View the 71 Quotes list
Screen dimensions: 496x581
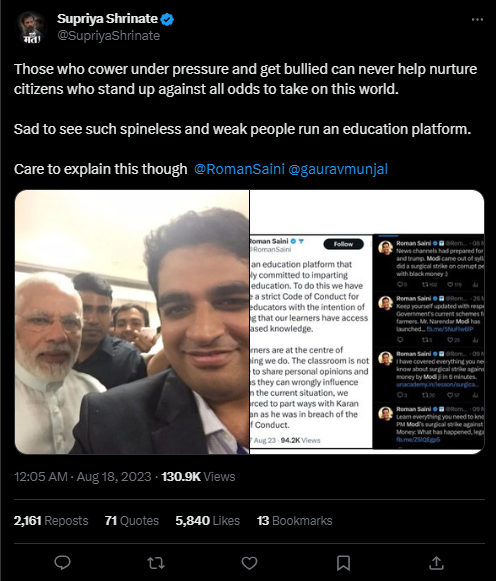tap(132, 521)
